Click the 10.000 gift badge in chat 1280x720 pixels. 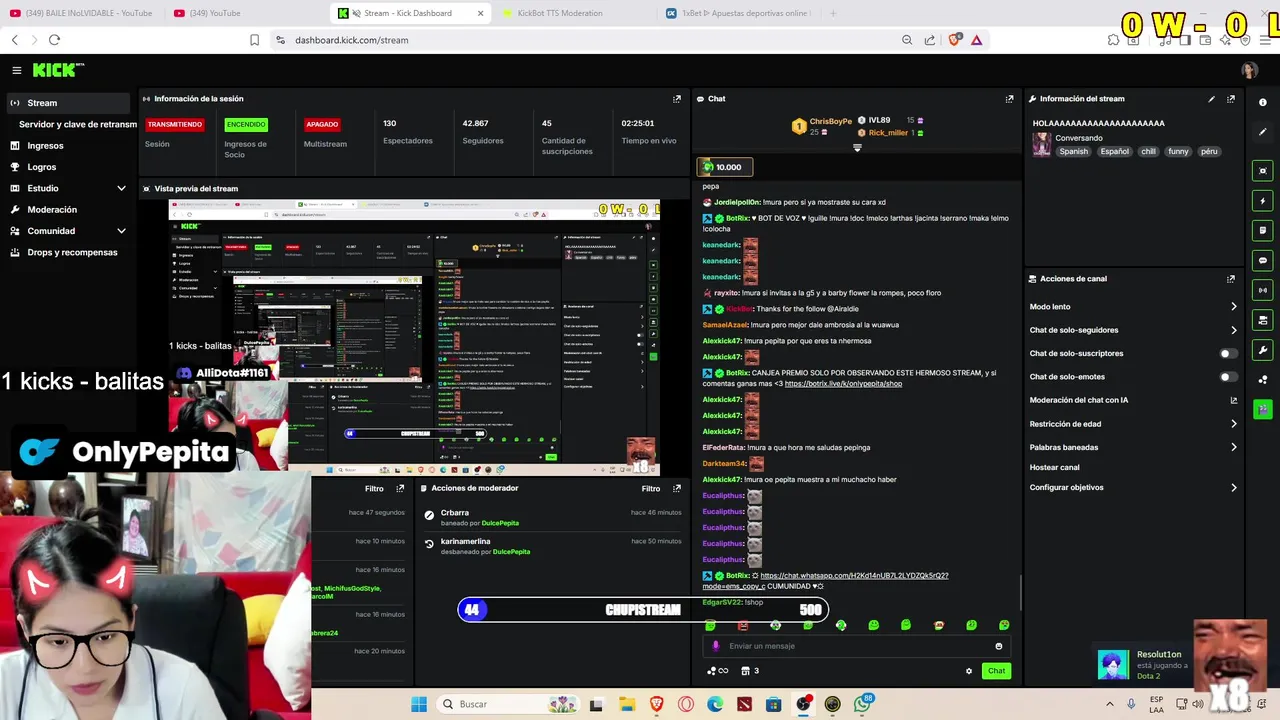click(726, 167)
